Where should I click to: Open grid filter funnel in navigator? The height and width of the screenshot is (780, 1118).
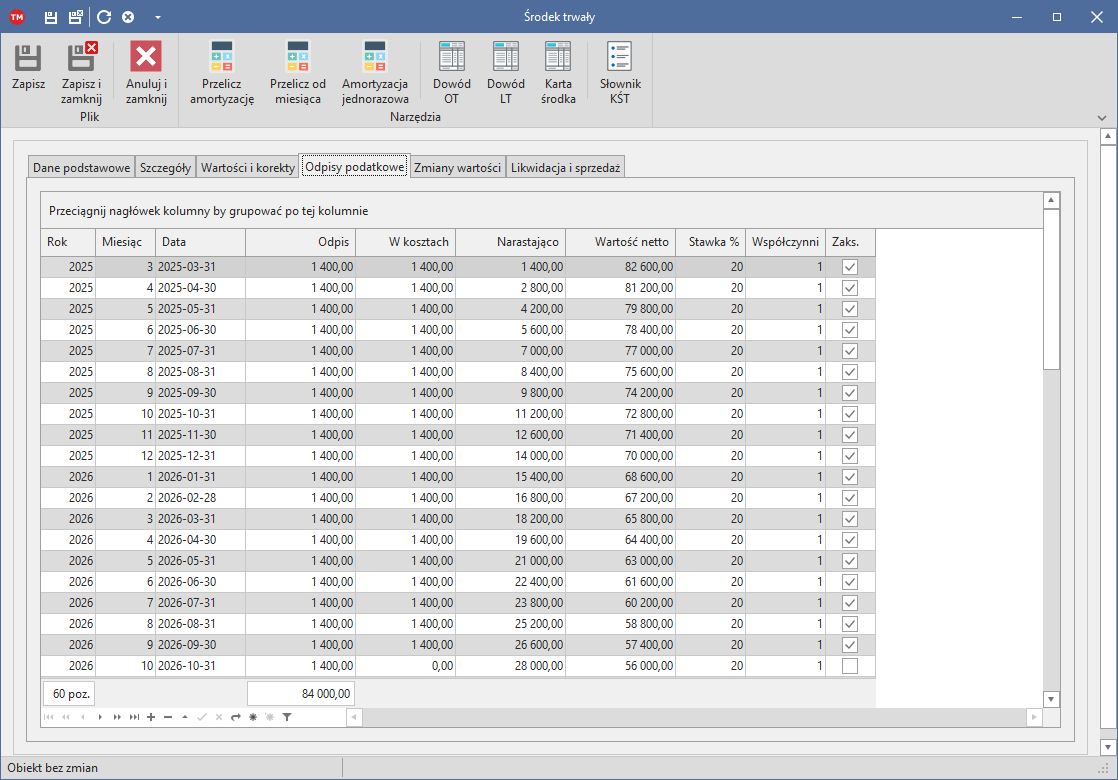(287, 717)
